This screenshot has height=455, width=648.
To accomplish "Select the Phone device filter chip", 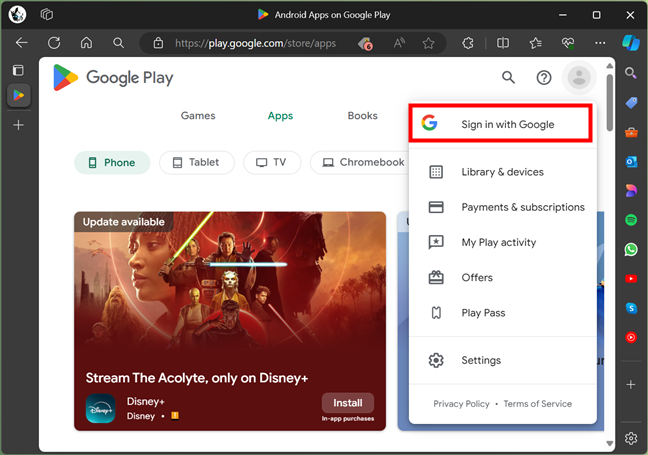I will (112, 162).
